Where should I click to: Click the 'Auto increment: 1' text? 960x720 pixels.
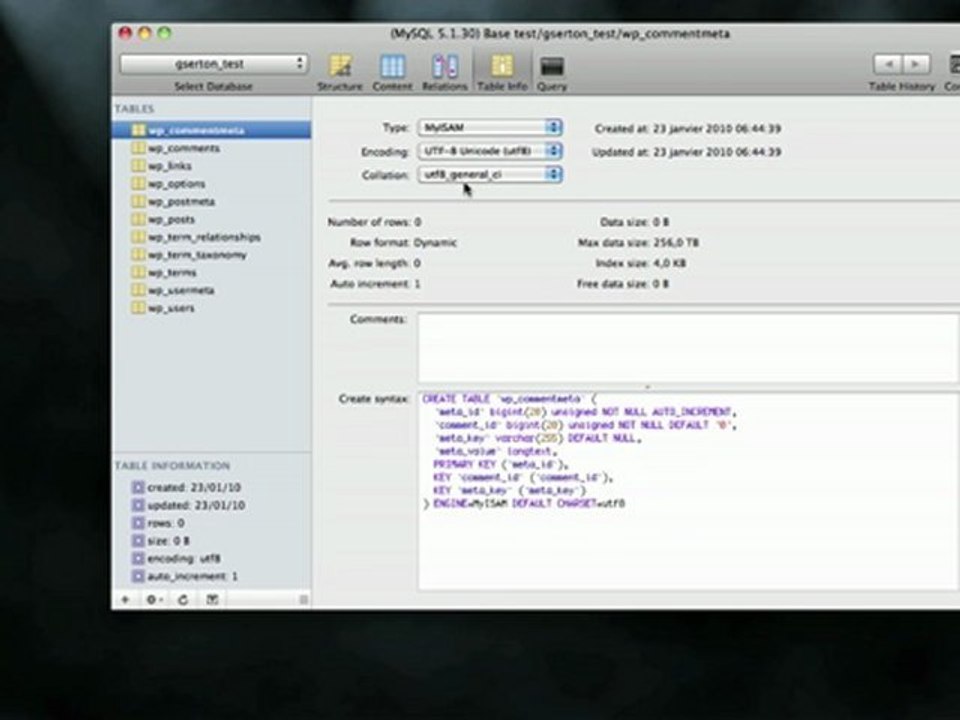coord(375,284)
